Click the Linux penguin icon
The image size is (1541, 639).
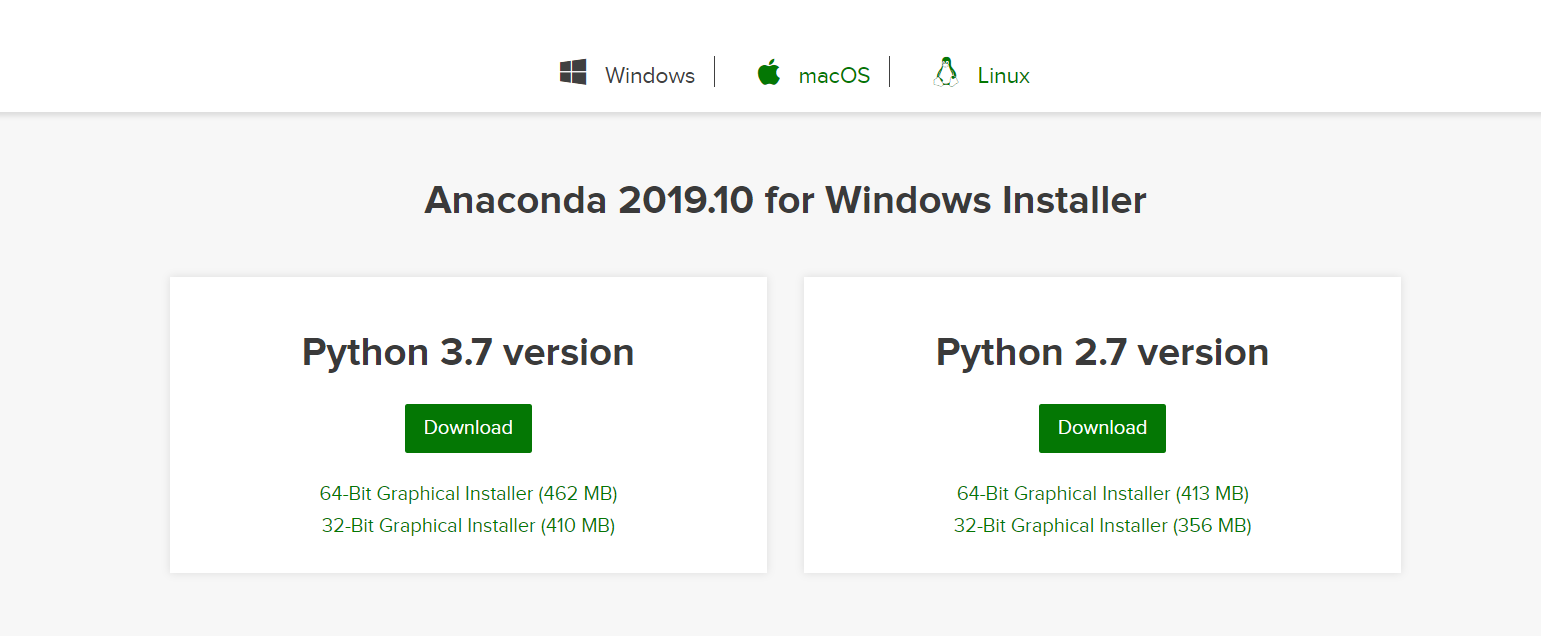(945, 73)
